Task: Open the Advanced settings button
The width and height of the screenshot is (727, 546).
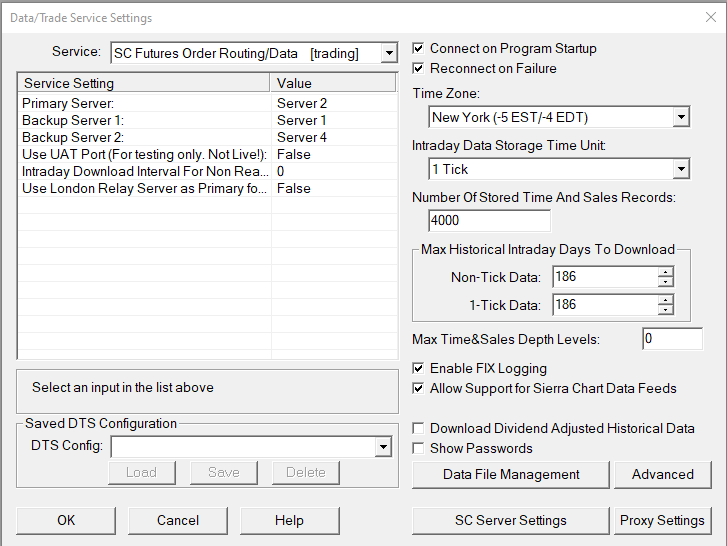Action: (x=663, y=475)
